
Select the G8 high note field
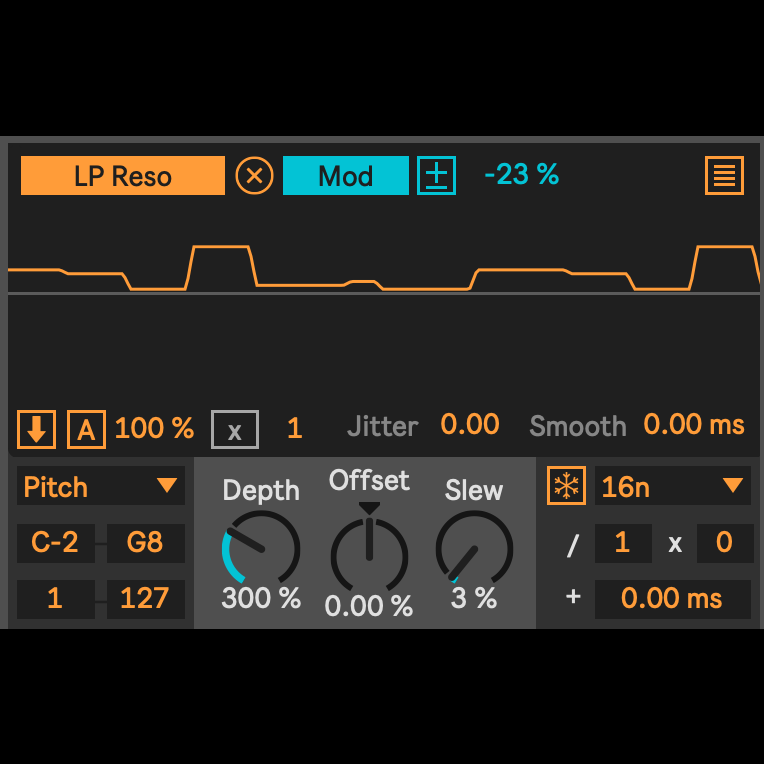point(145,543)
